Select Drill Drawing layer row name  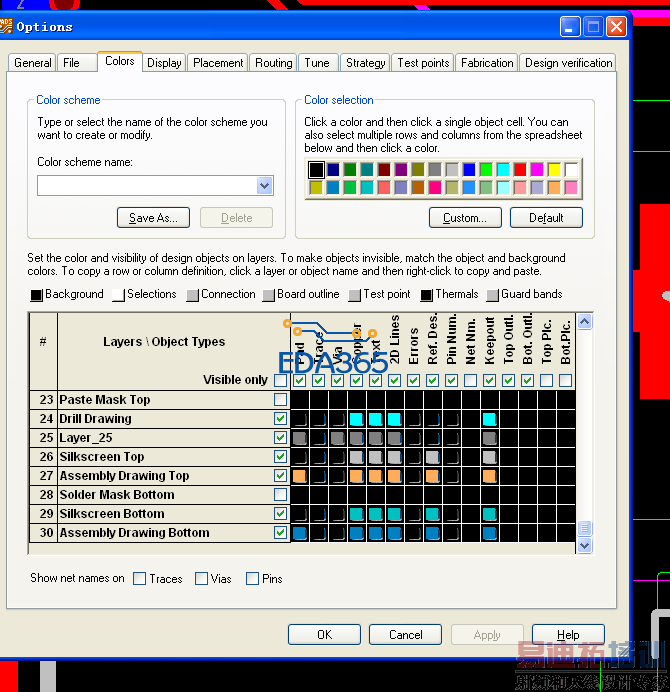point(95,419)
